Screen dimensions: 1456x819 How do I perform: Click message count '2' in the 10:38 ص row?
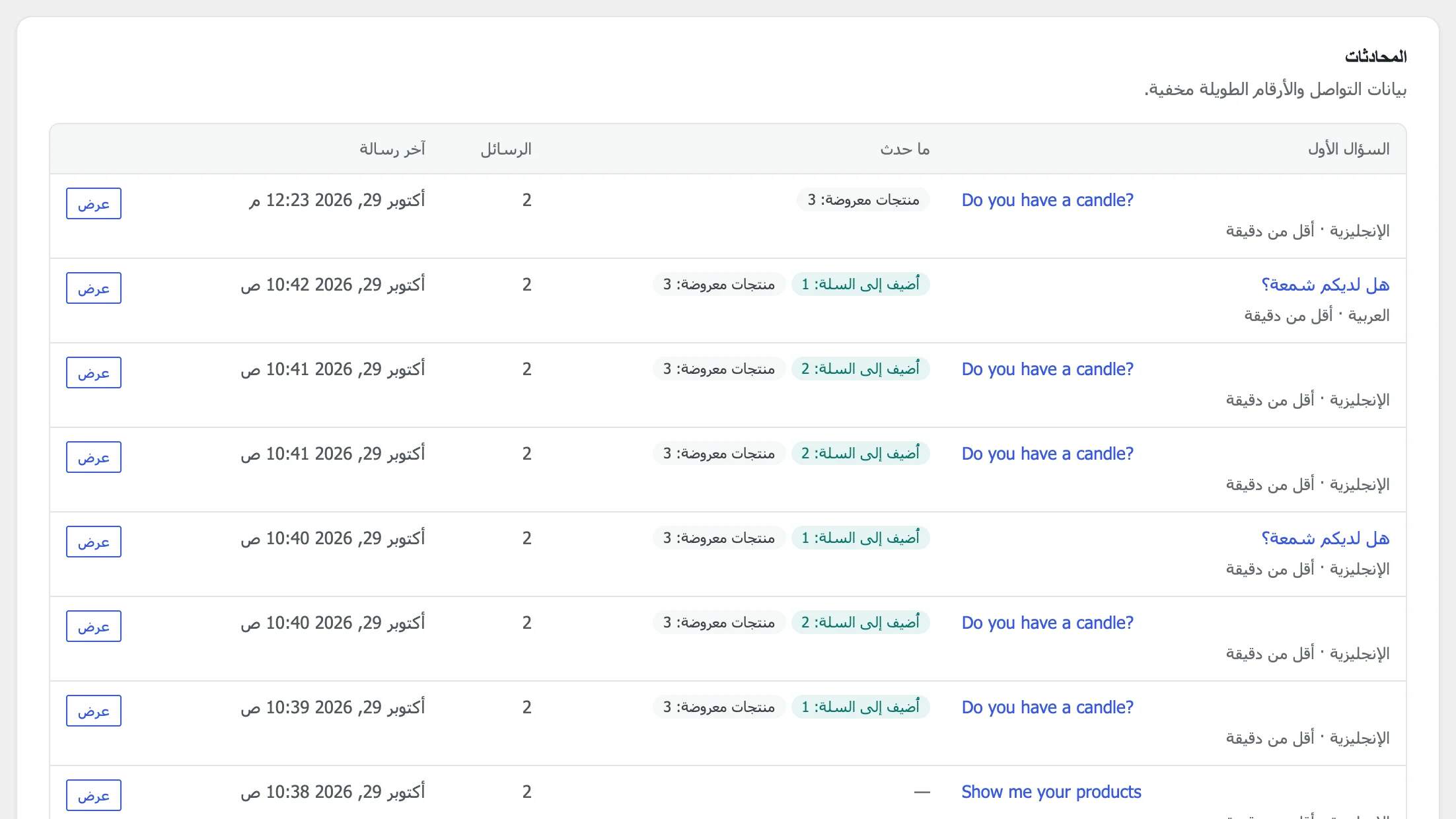[x=527, y=792]
